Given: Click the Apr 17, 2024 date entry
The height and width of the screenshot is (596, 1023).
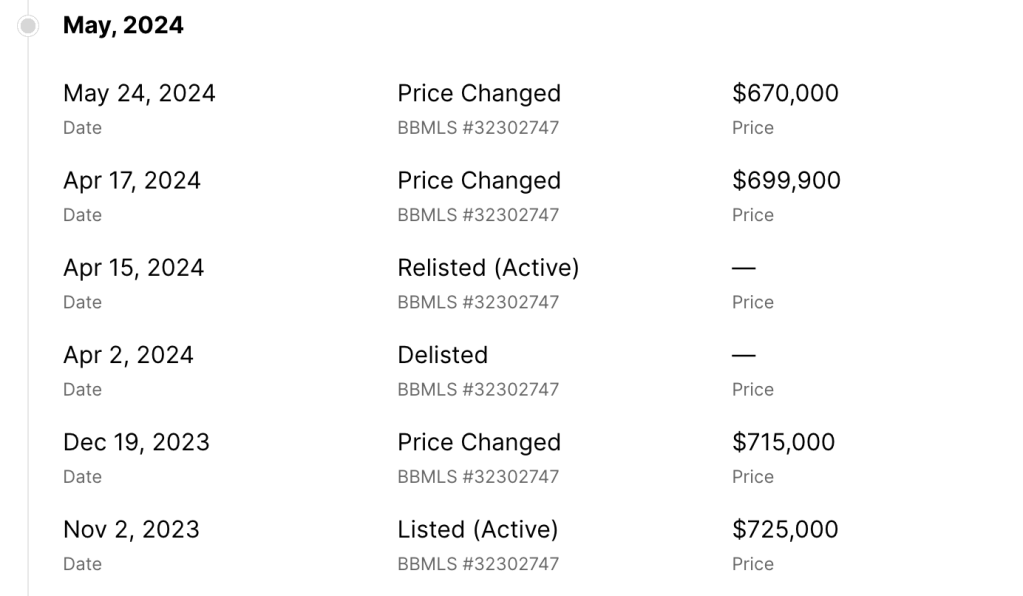Looking at the screenshot, I should tap(132, 181).
